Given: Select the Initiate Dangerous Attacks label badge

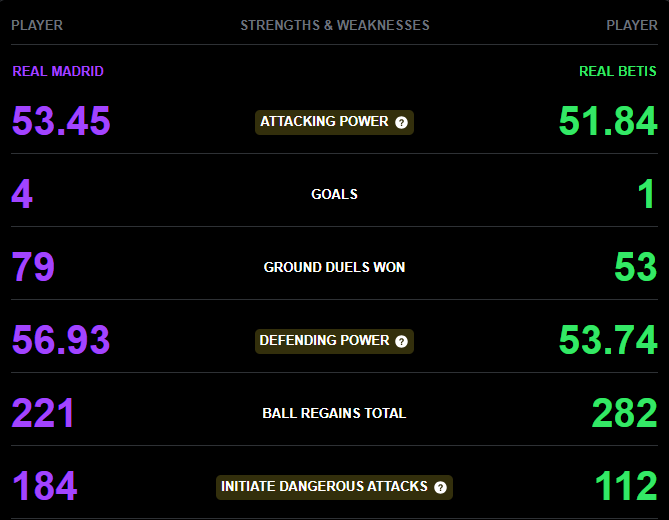Looking at the screenshot, I should click(x=334, y=487).
